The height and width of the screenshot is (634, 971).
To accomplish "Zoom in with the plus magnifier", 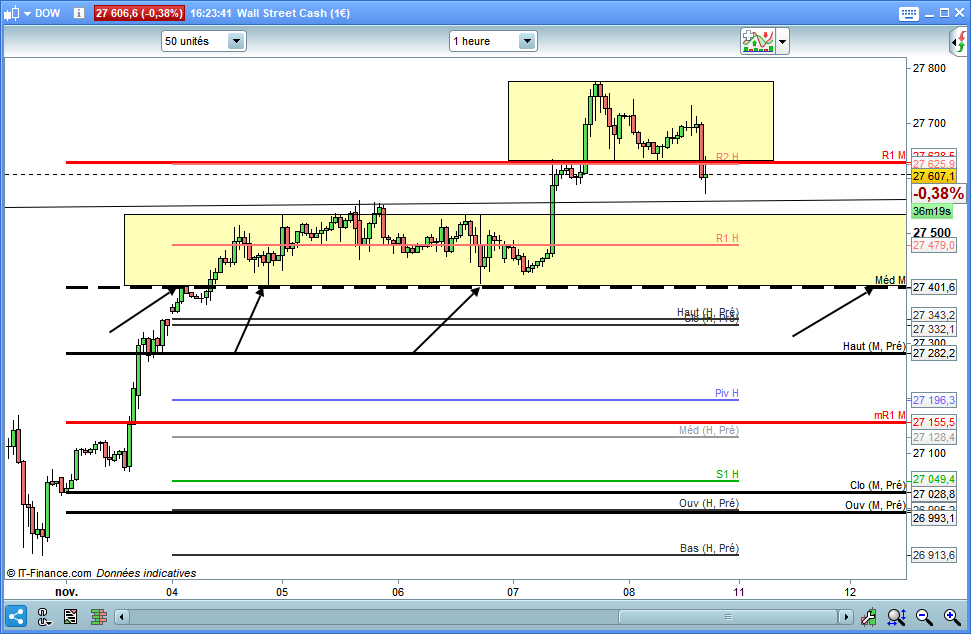I will click(x=952, y=617).
